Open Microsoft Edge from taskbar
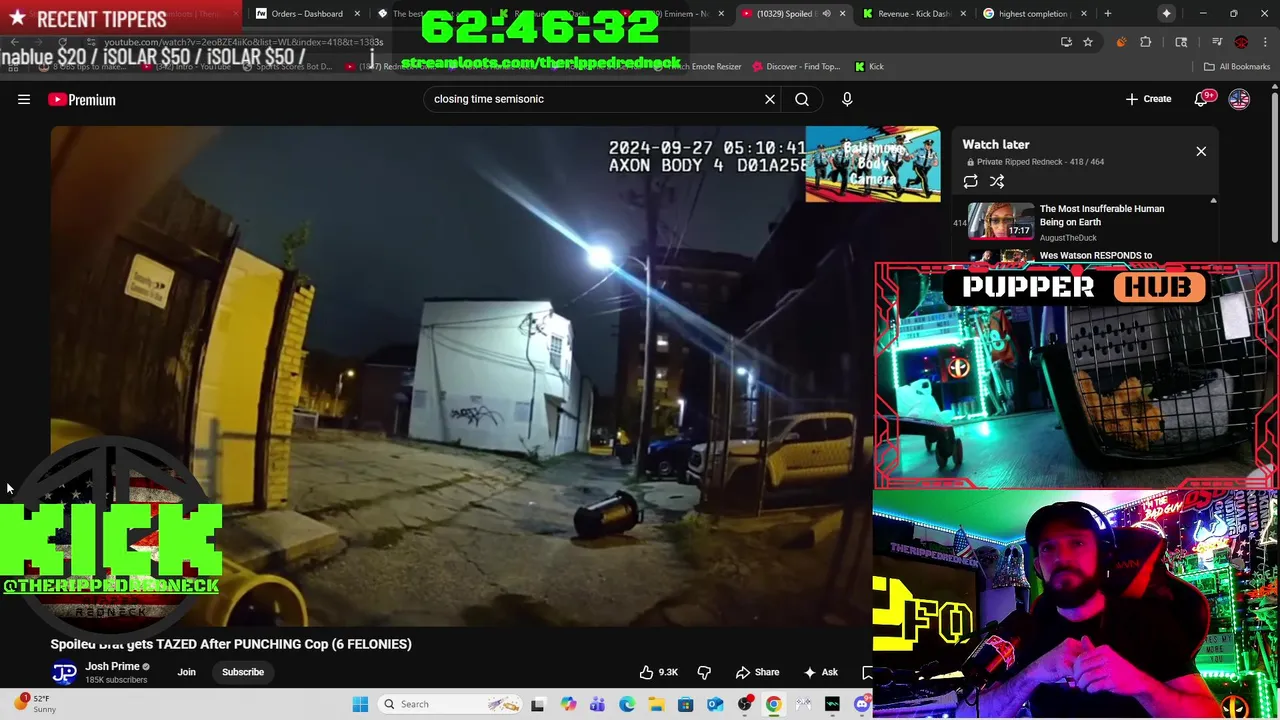The width and height of the screenshot is (1280, 720). 626,704
